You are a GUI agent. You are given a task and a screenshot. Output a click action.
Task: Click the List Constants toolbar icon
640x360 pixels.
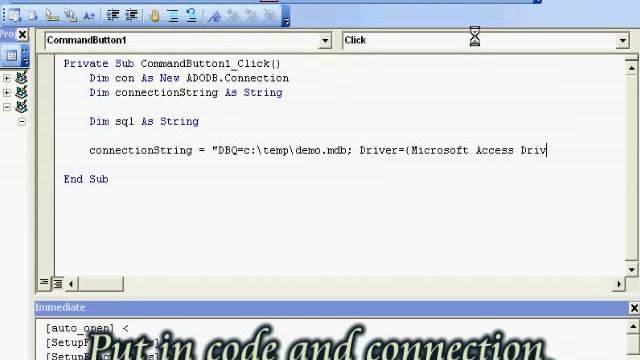coord(33,16)
